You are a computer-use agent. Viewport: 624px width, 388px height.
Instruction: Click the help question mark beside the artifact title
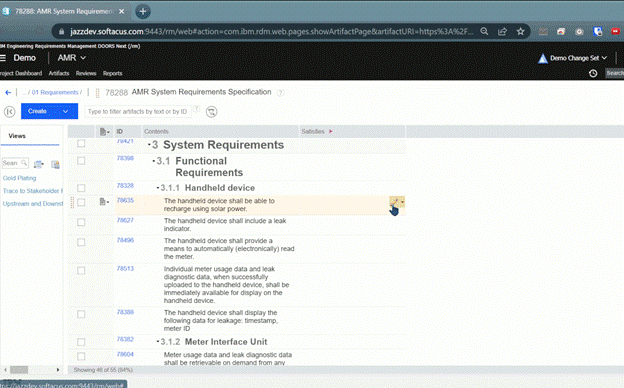point(281,93)
